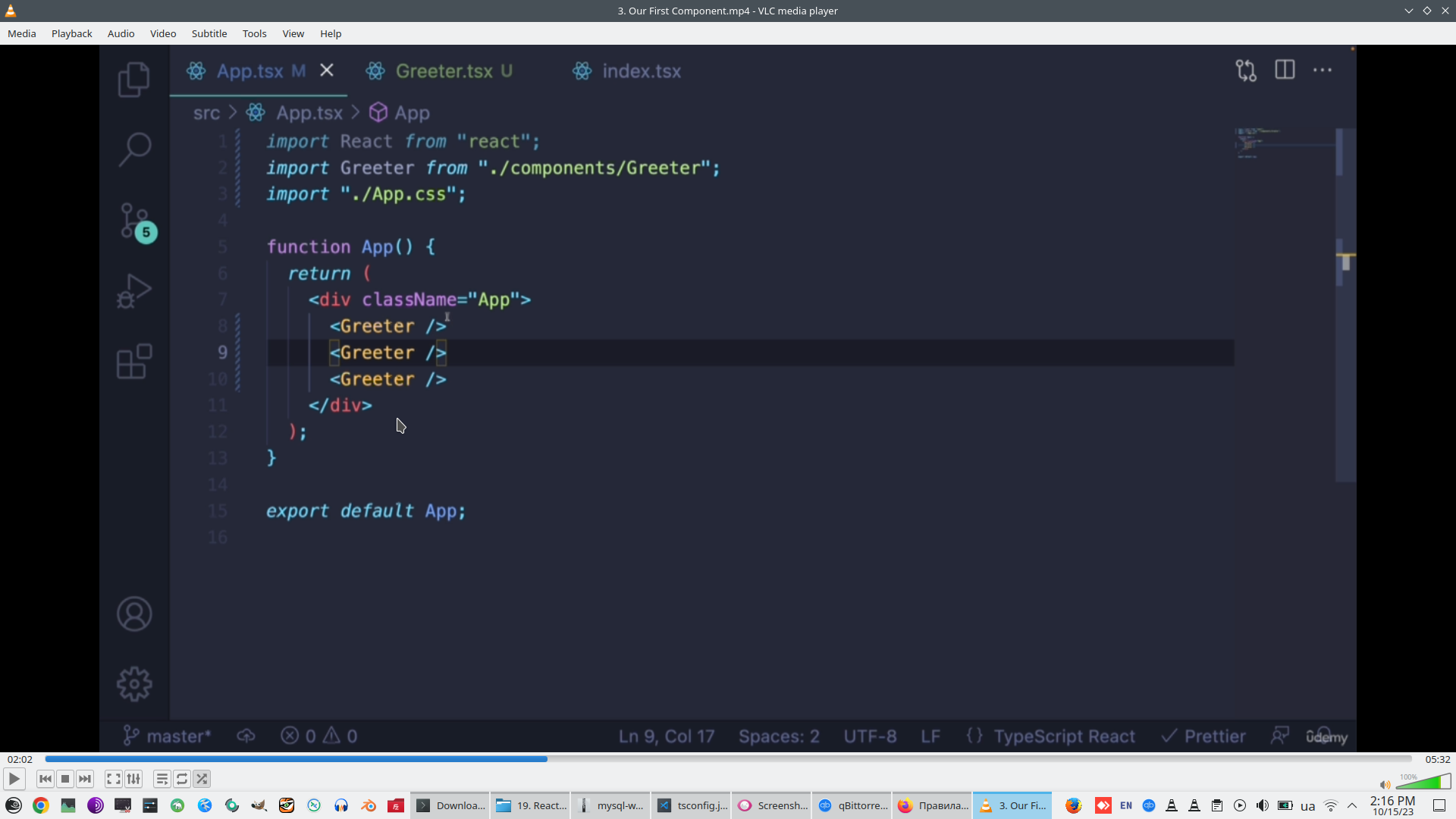This screenshot has width=1456, height=819.
Task: Click the elapsed time 02:02 label
Action: [20, 759]
